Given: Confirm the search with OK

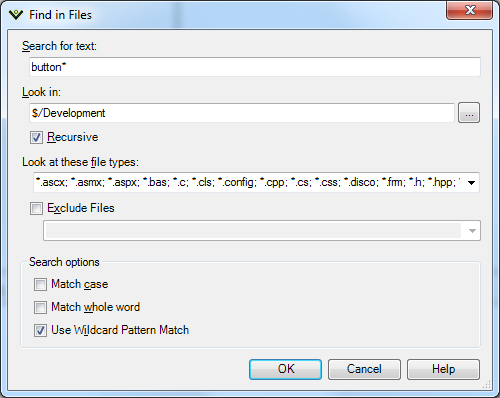Looking at the screenshot, I should (x=285, y=369).
